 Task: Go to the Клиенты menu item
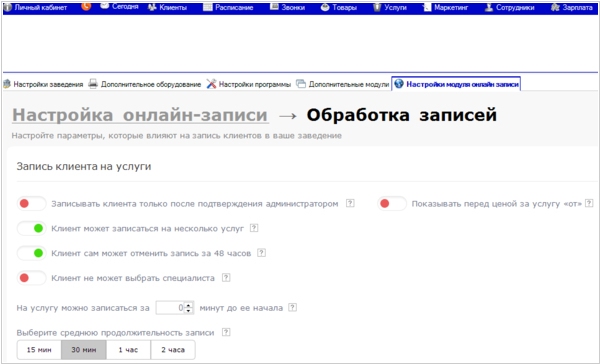[168, 7]
